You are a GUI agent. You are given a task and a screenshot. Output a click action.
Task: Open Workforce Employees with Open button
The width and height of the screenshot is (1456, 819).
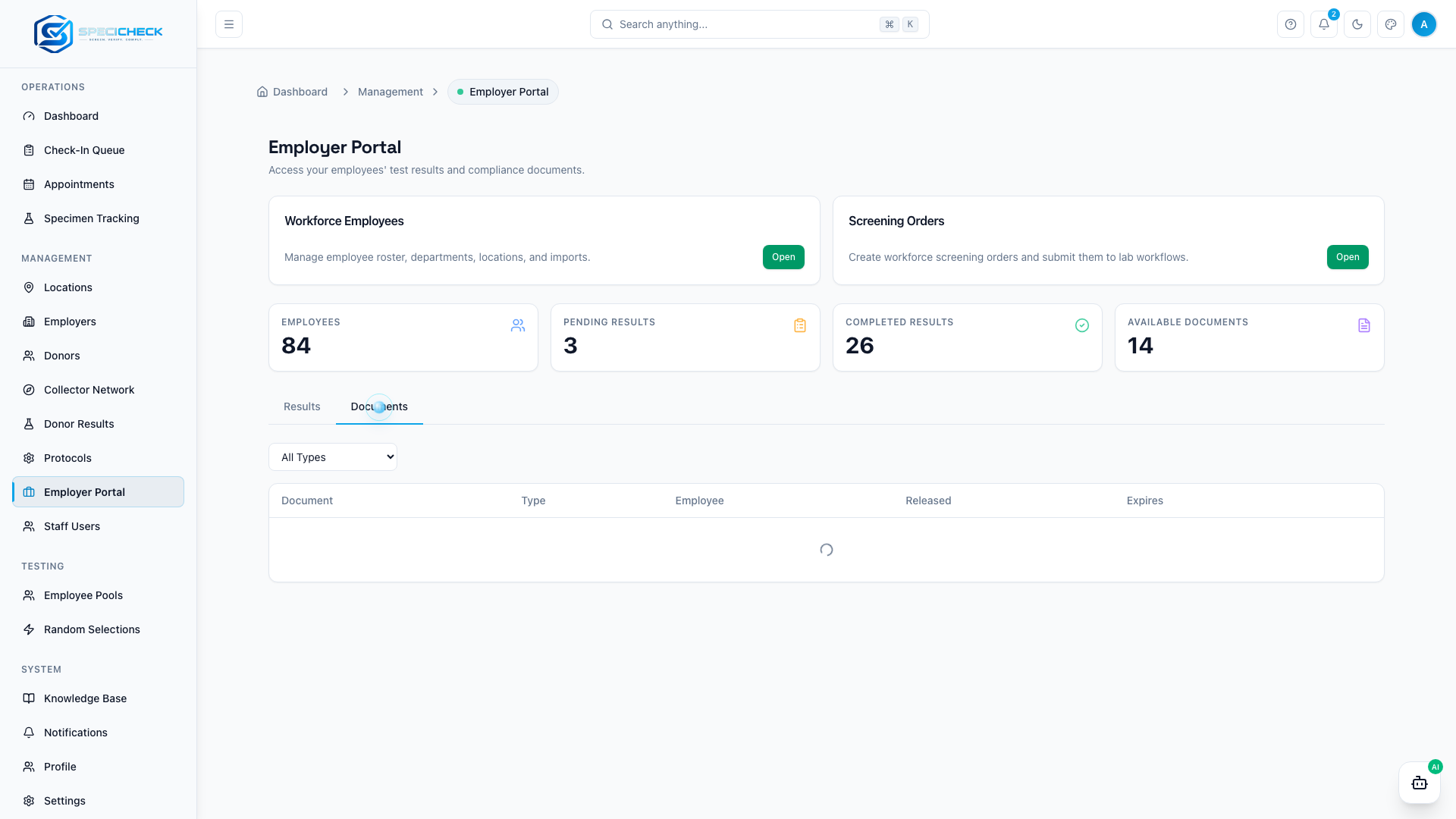point(783,257)
